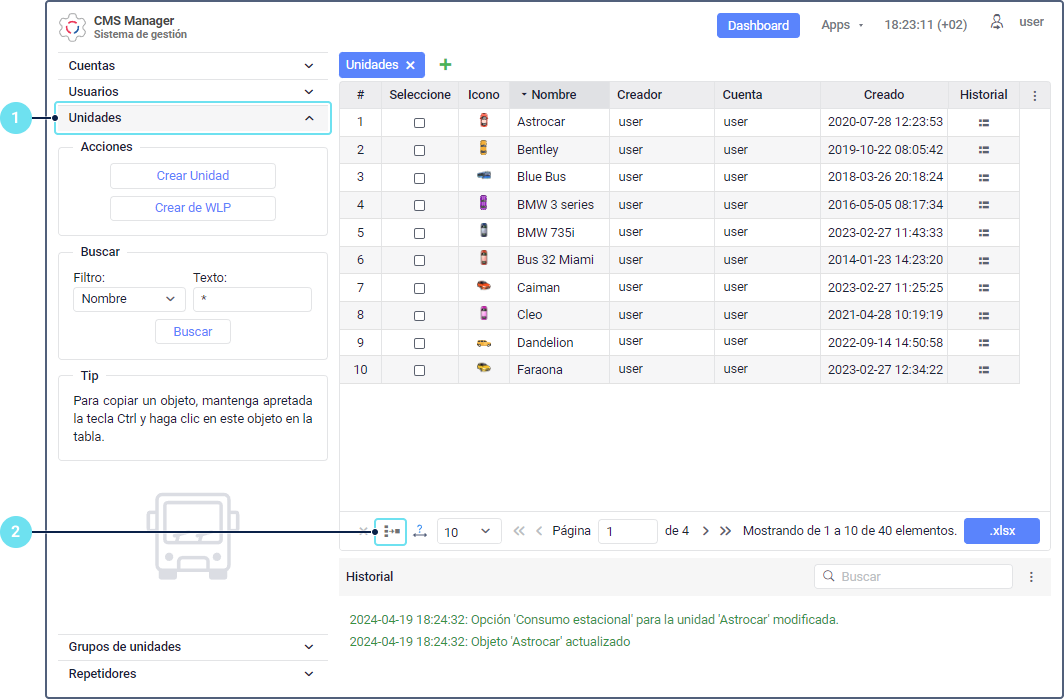
Task: Change the rows-per-page dropdown showing 10
Action: click(469, 532)
